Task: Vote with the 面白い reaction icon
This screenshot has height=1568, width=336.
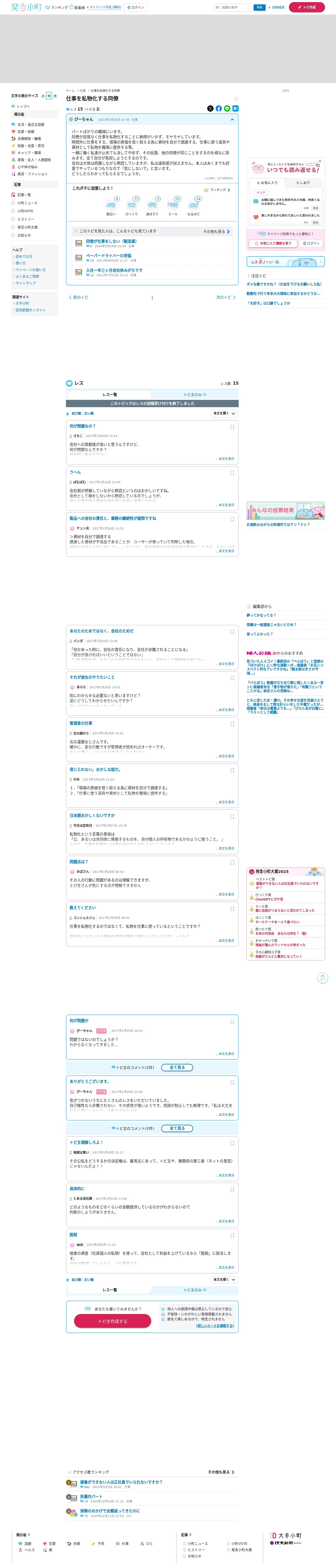Action: click(111, 205)
